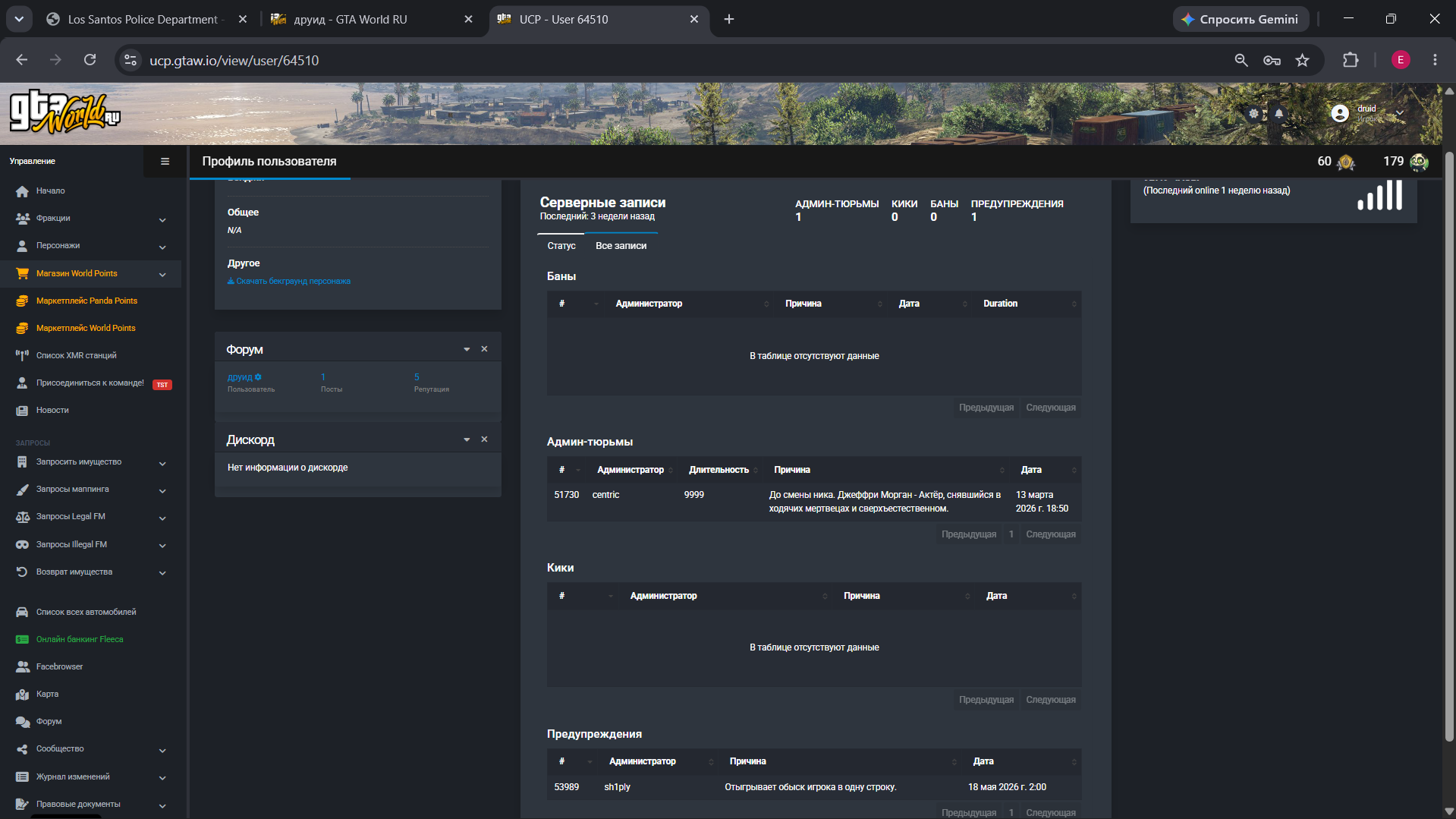1456x819 pixels.
Task: Switch to друид - GTA World RU browser tab
Action: tap(372, 19)
